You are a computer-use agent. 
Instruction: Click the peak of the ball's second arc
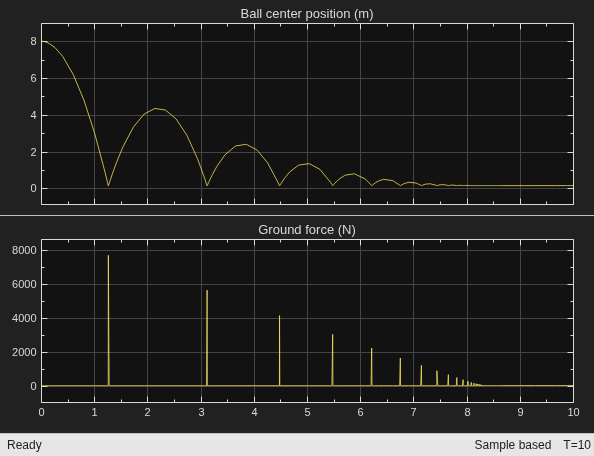click(155, 108)
